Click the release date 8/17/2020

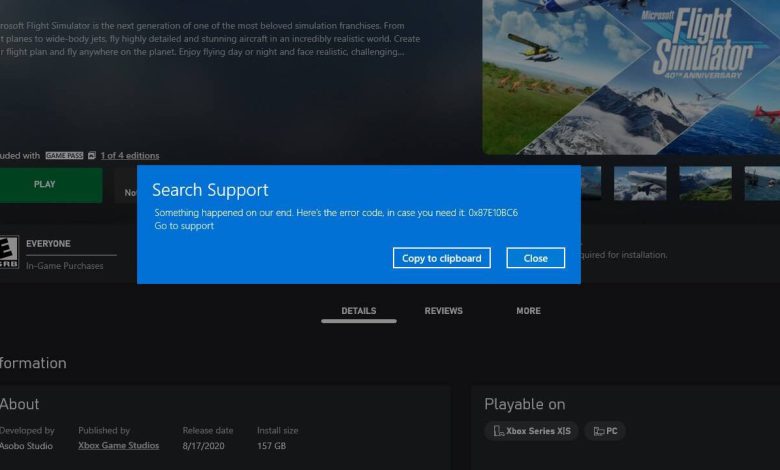click(203, 446)
